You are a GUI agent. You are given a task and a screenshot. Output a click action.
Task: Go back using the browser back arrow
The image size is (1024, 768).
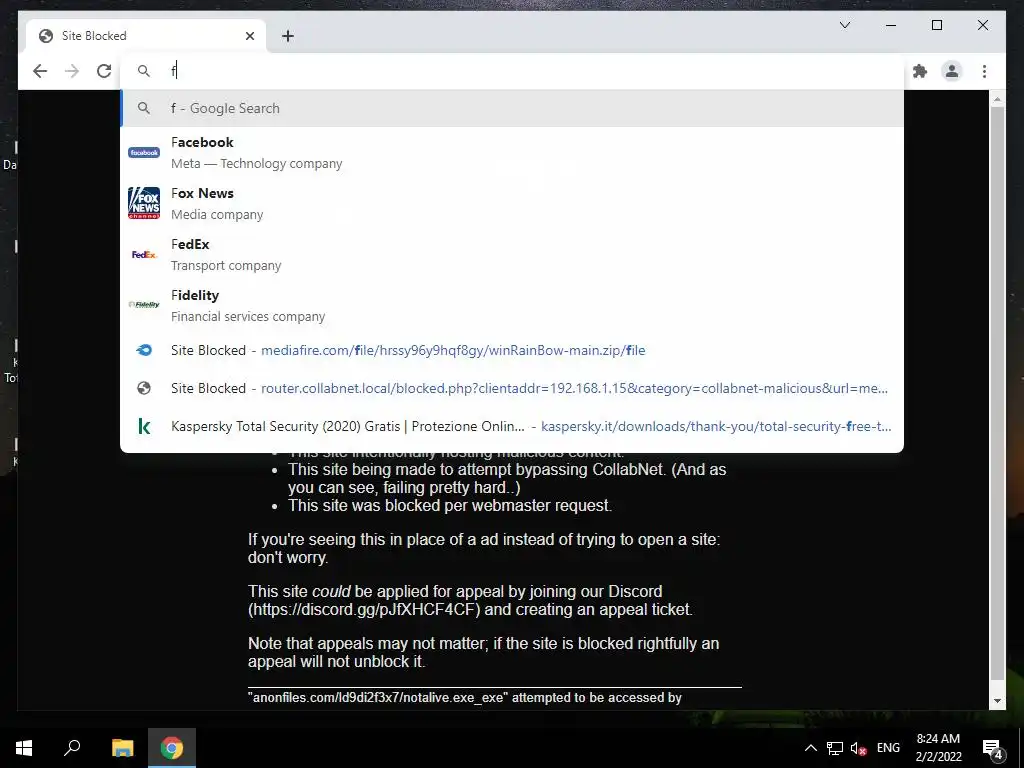tap(40, 71)
